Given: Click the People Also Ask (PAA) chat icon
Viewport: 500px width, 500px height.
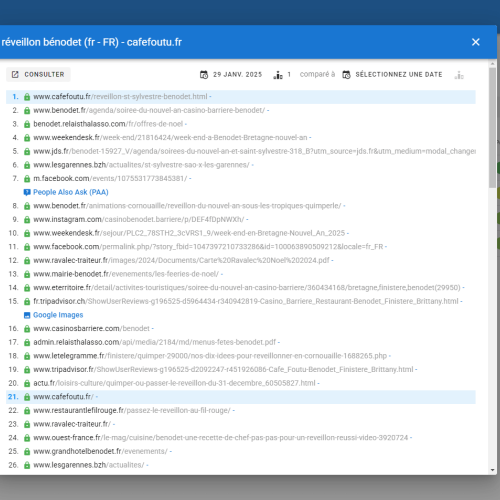Looking at the screenshot, I should [x=27, y=192].
